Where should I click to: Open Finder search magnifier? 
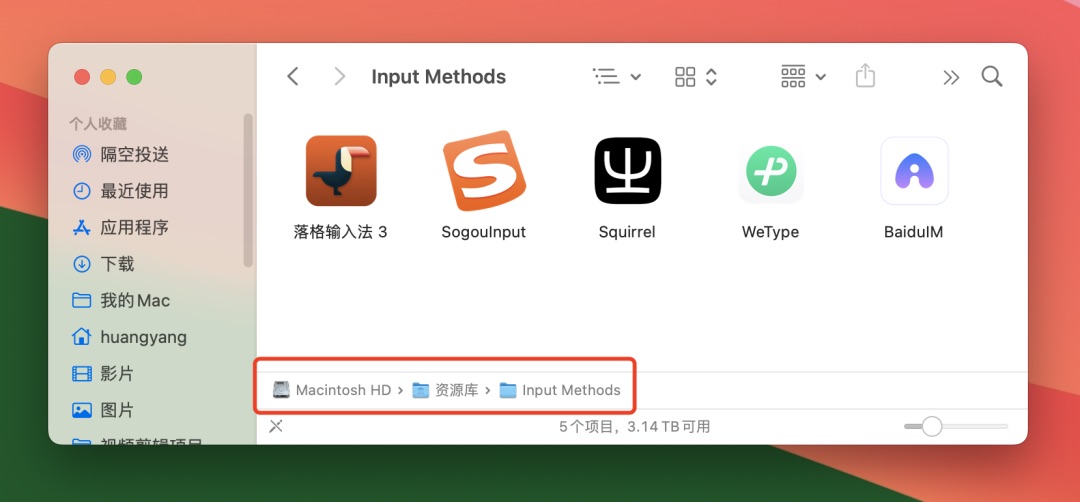point(992,76)
